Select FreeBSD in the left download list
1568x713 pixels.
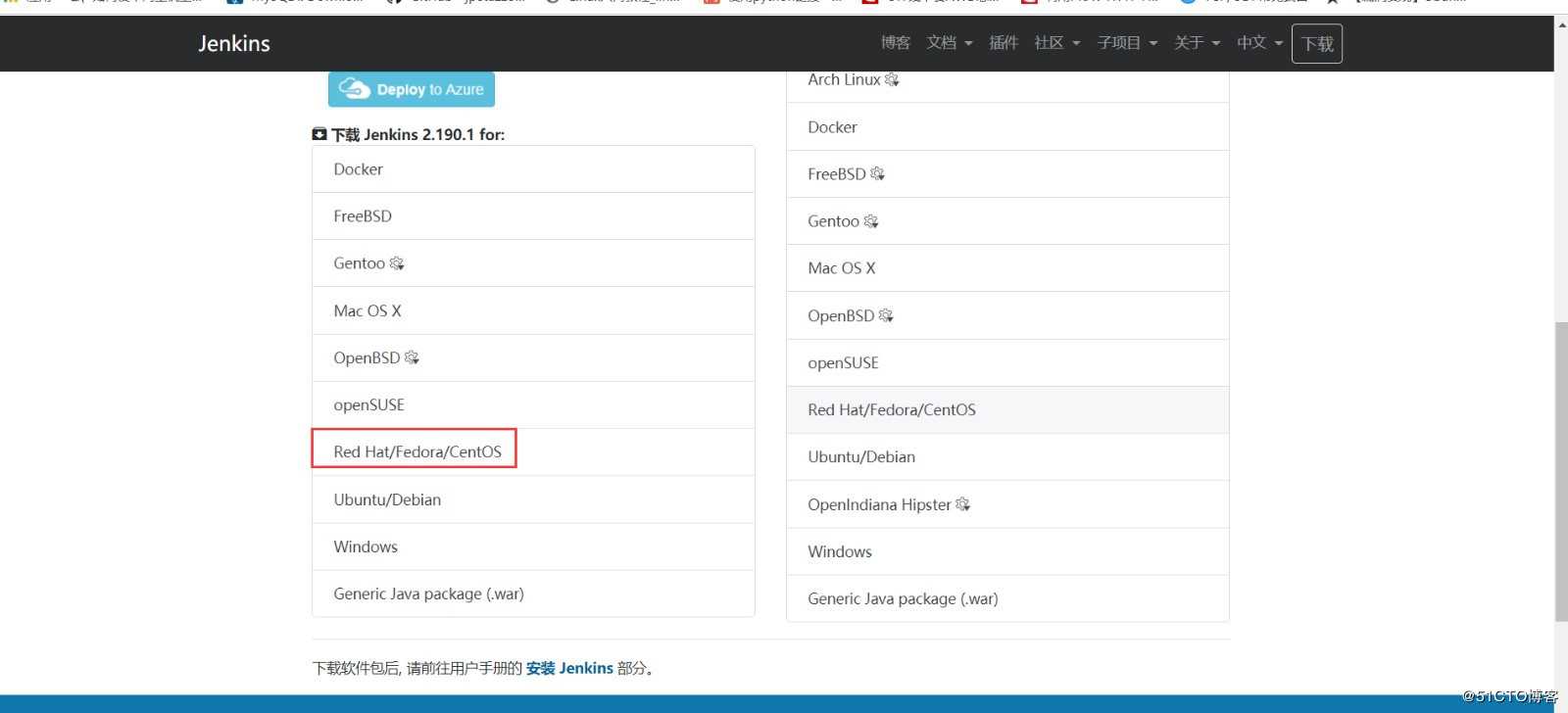pos(533,216)
